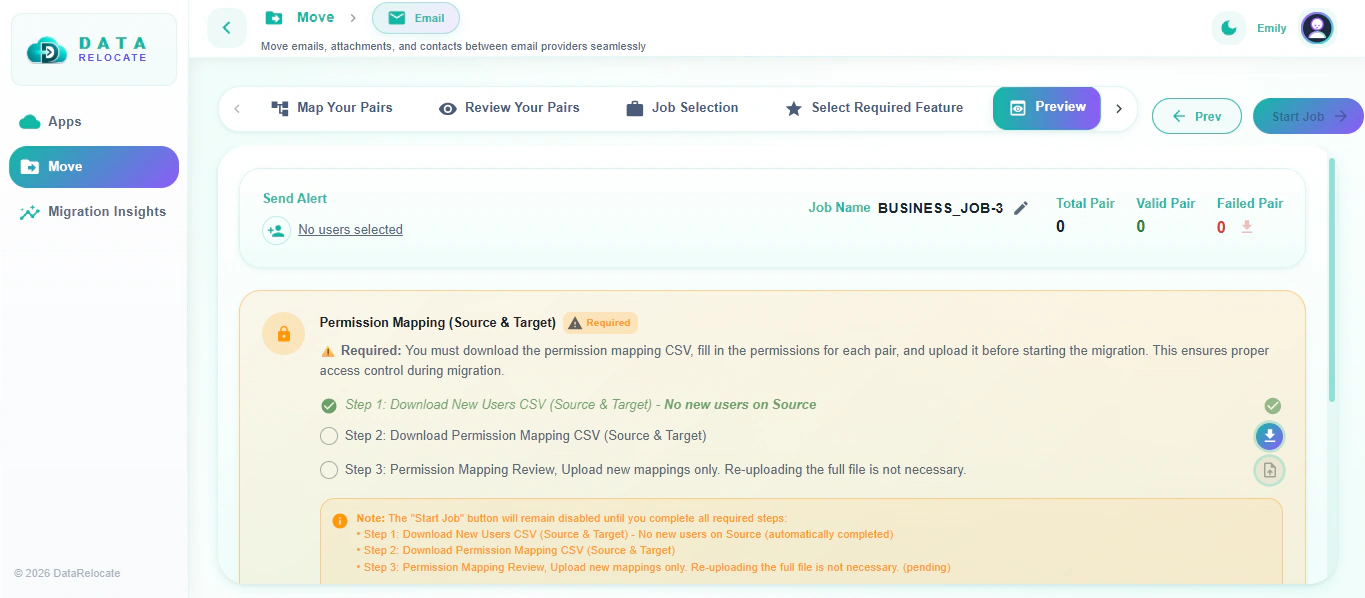Viewport: 1365px width, 598px height.
Task: Click the Prev button
Action: [1197, 116]
